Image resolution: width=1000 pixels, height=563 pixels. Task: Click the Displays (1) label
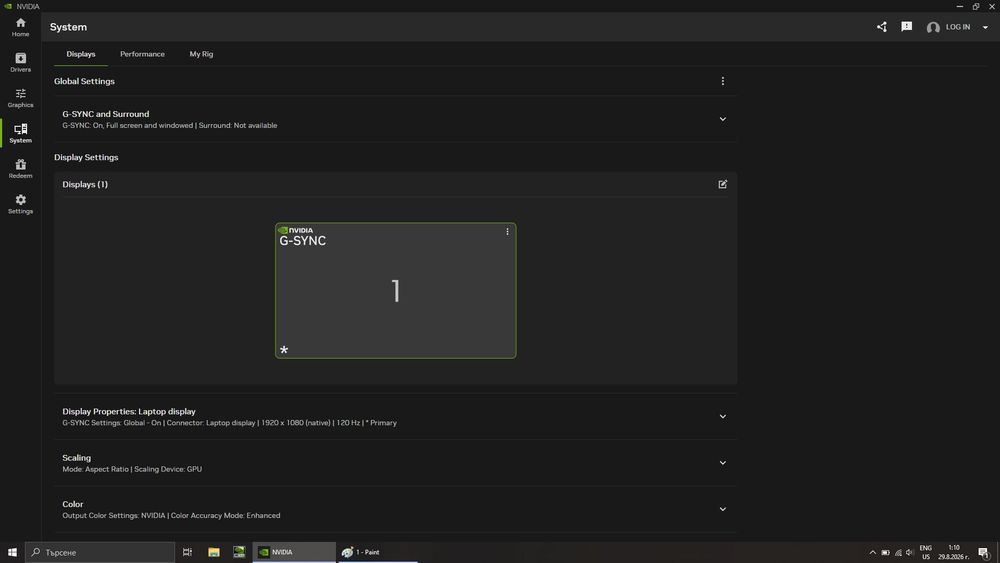click(x=85, y=184)
